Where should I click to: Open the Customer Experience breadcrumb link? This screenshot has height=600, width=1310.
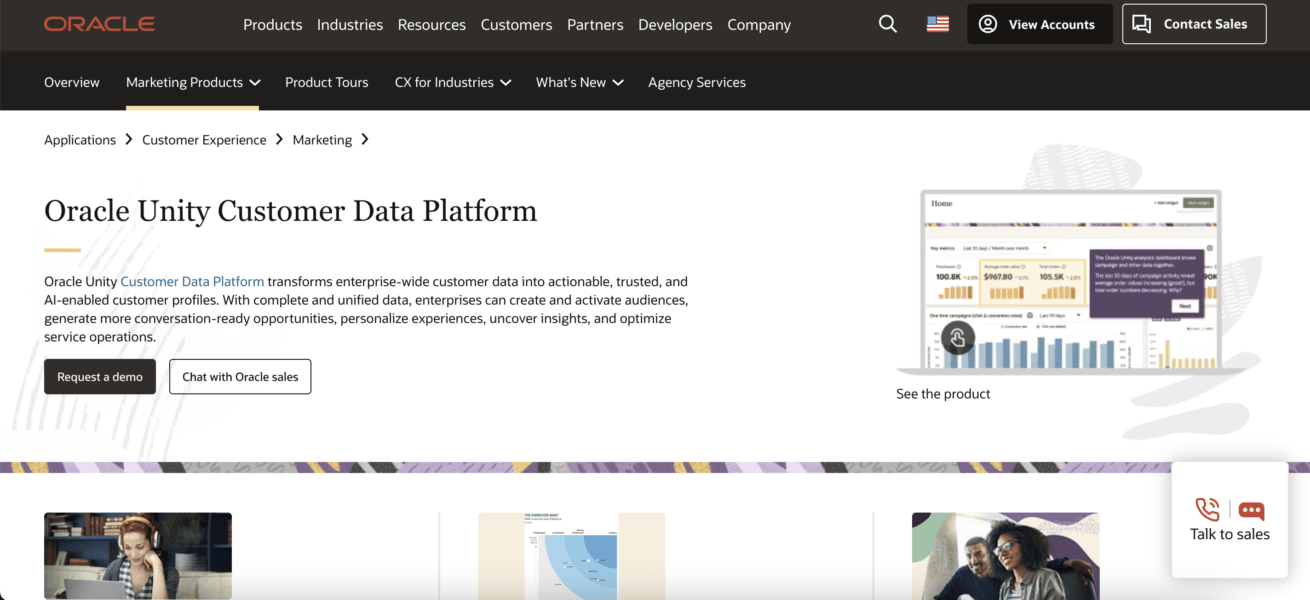point(203,139)
